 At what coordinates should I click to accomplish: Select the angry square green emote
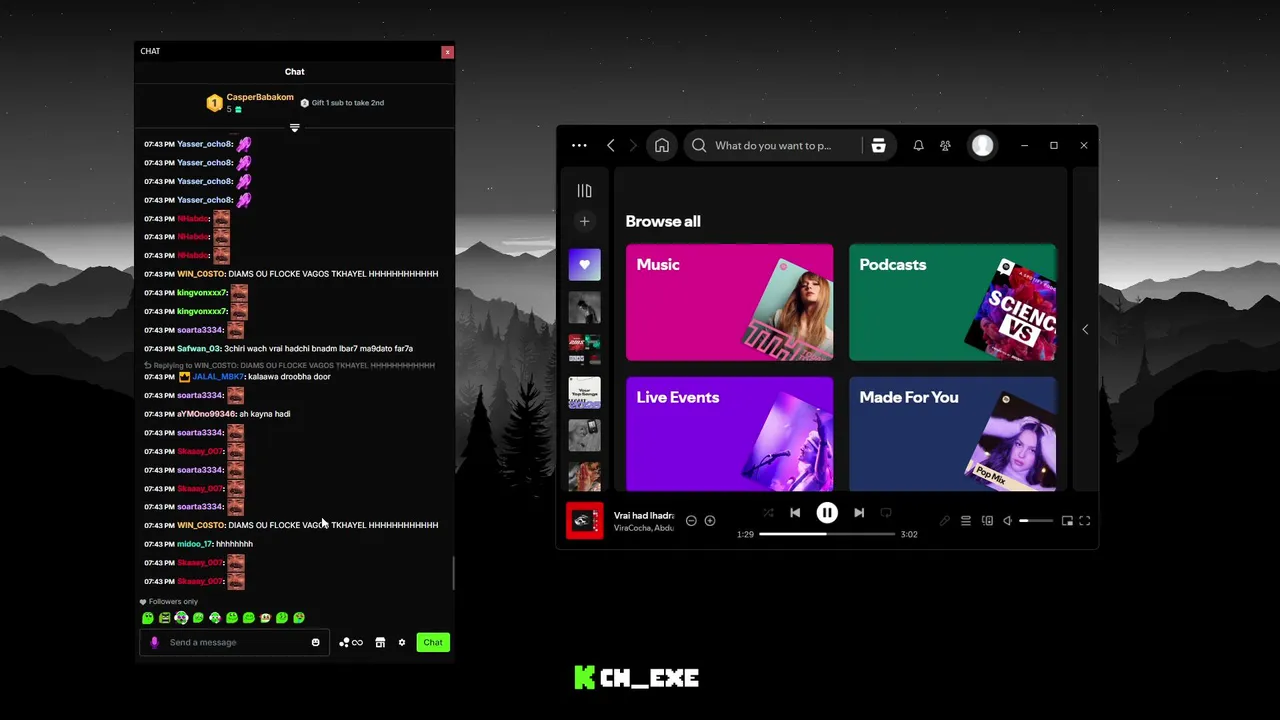pos(165,618)
